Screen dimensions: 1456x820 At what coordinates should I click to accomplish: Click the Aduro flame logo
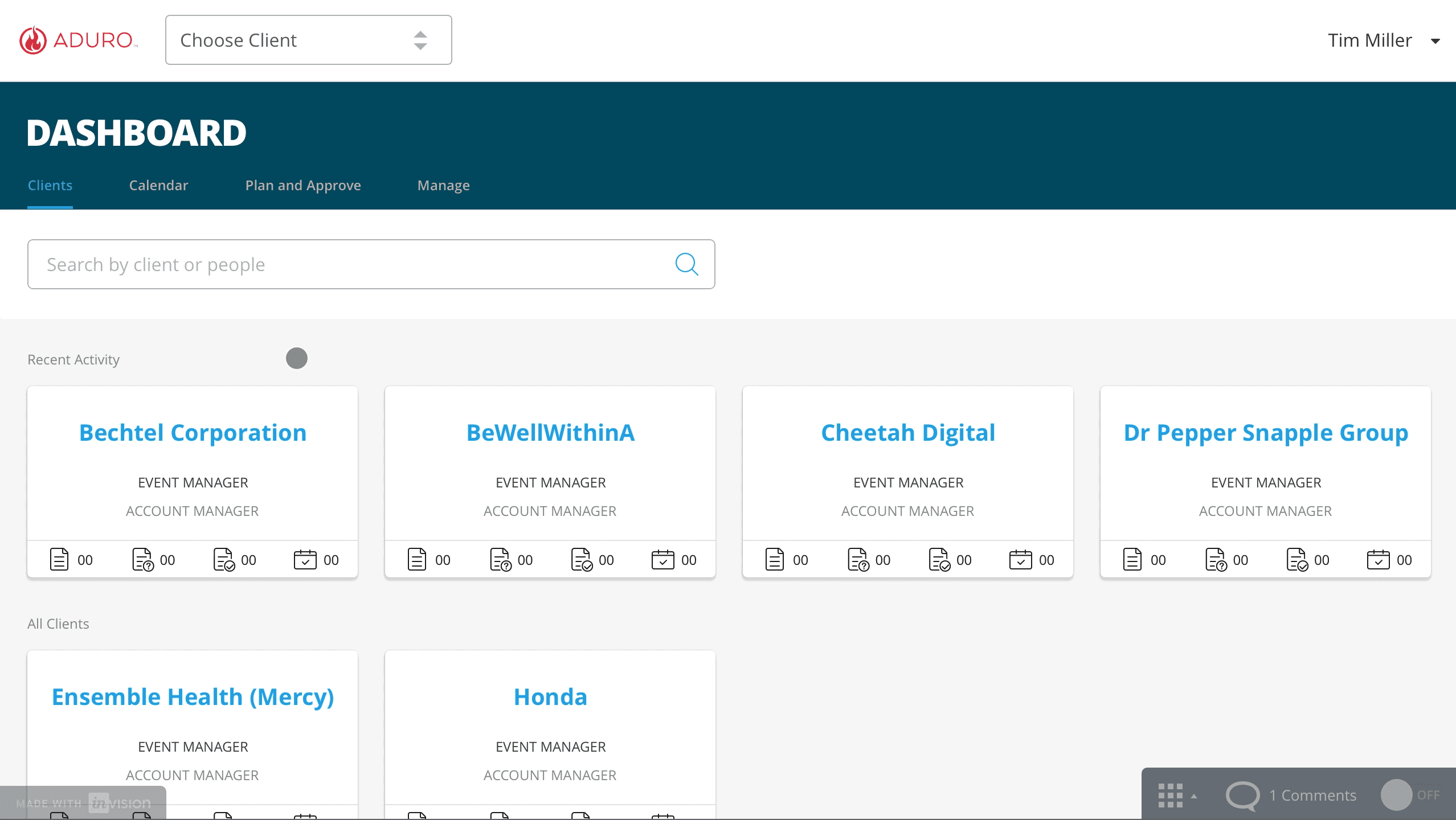[x=33, y=40]
